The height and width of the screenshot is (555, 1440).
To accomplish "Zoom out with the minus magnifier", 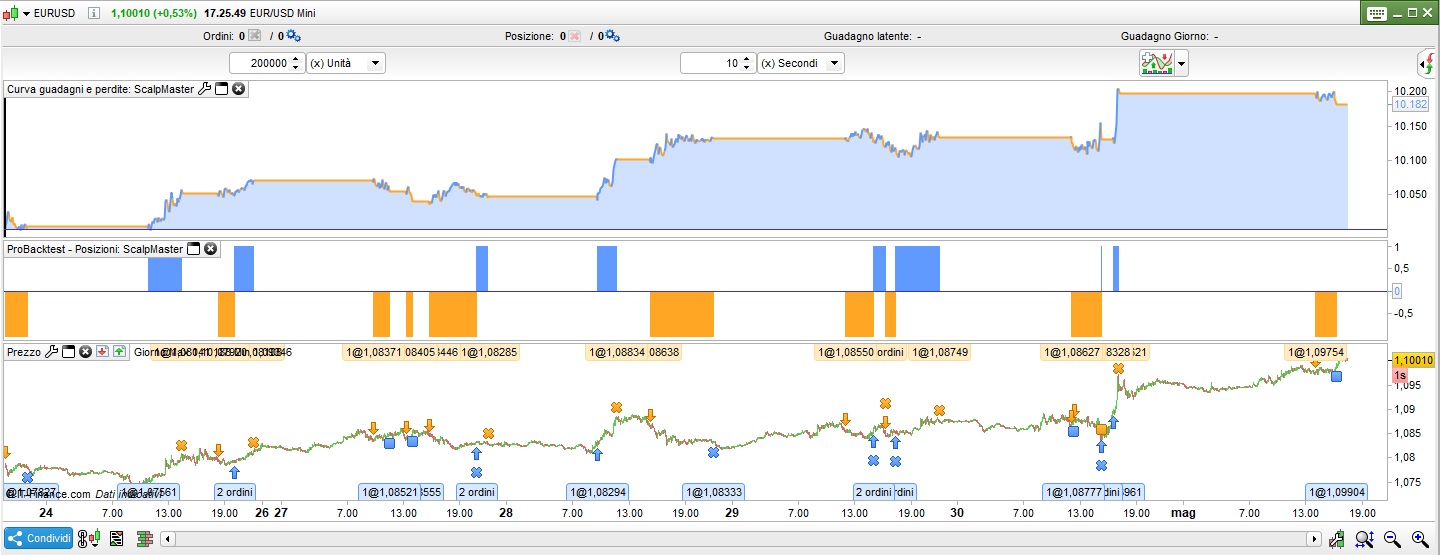I will coord(1391,539).
